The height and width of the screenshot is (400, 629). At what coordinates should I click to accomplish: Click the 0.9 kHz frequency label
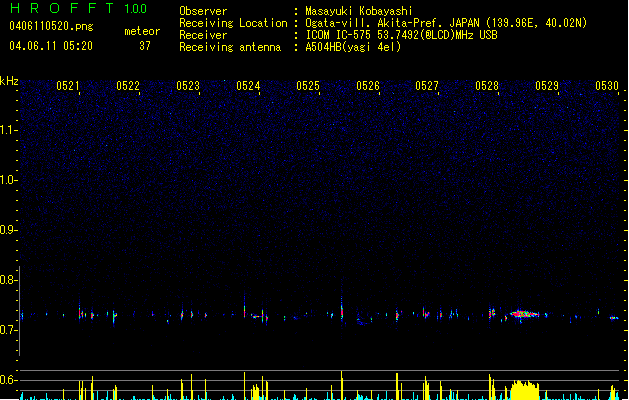click(x=8, y=230)
